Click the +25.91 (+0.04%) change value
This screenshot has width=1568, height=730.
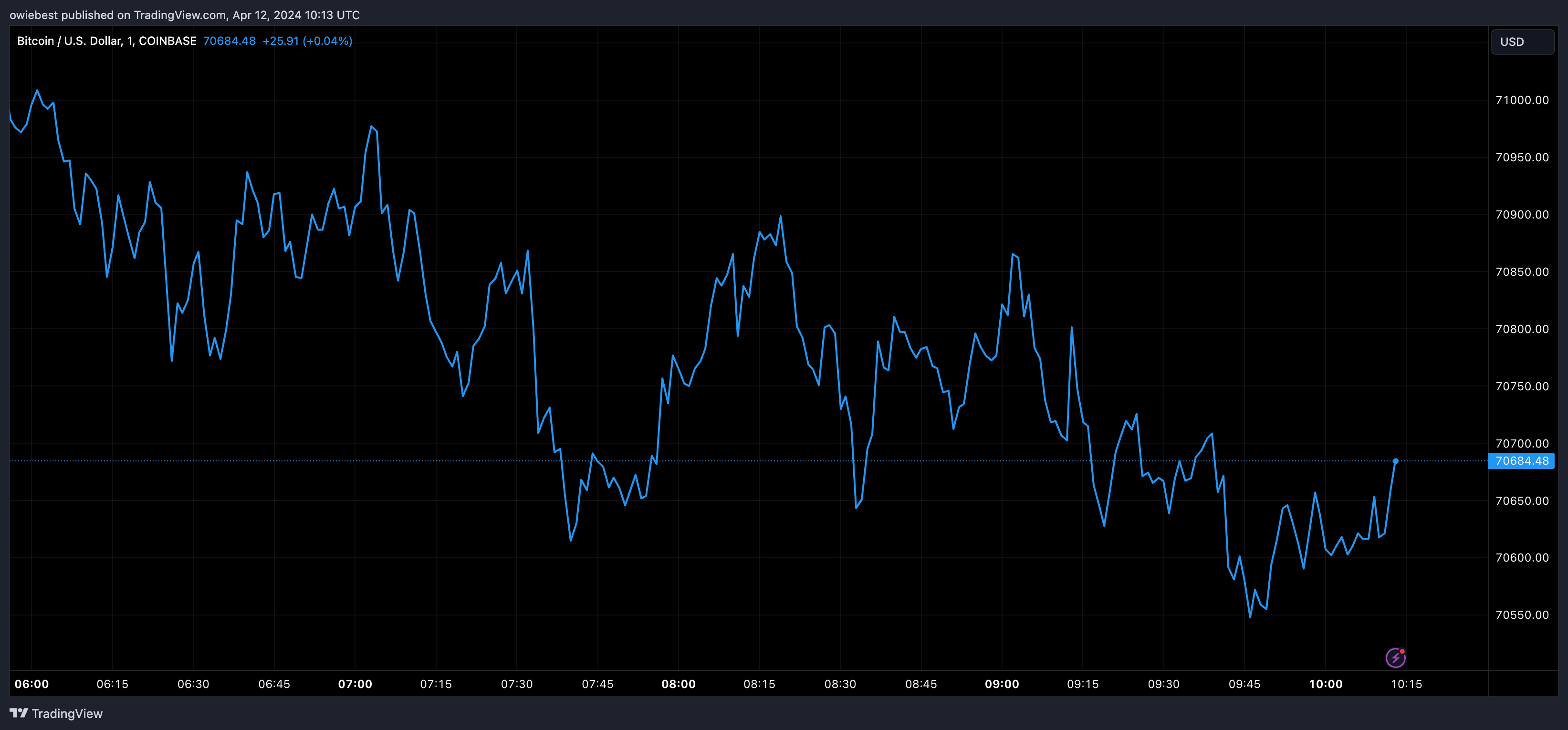(307, 41)
